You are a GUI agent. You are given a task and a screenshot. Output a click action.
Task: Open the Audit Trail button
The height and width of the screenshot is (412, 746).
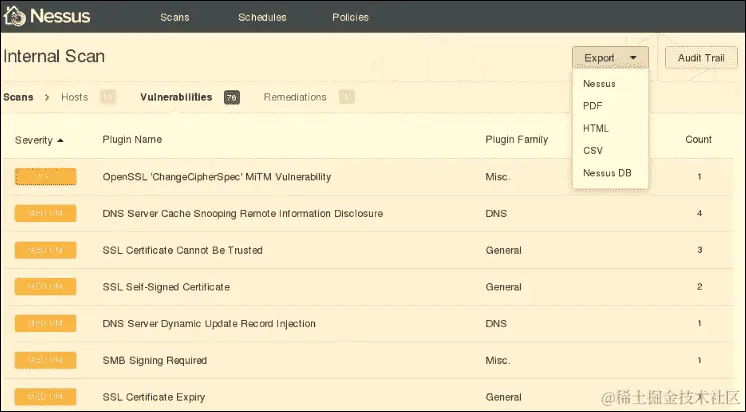point(701,58)
